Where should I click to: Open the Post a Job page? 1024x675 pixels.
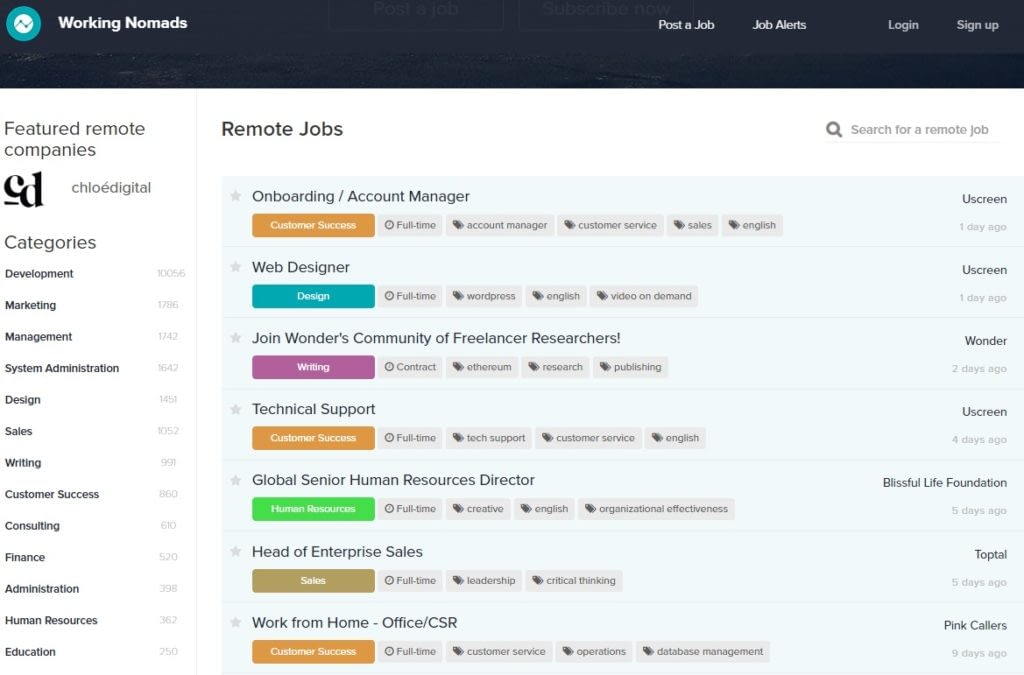coord(686,25)
